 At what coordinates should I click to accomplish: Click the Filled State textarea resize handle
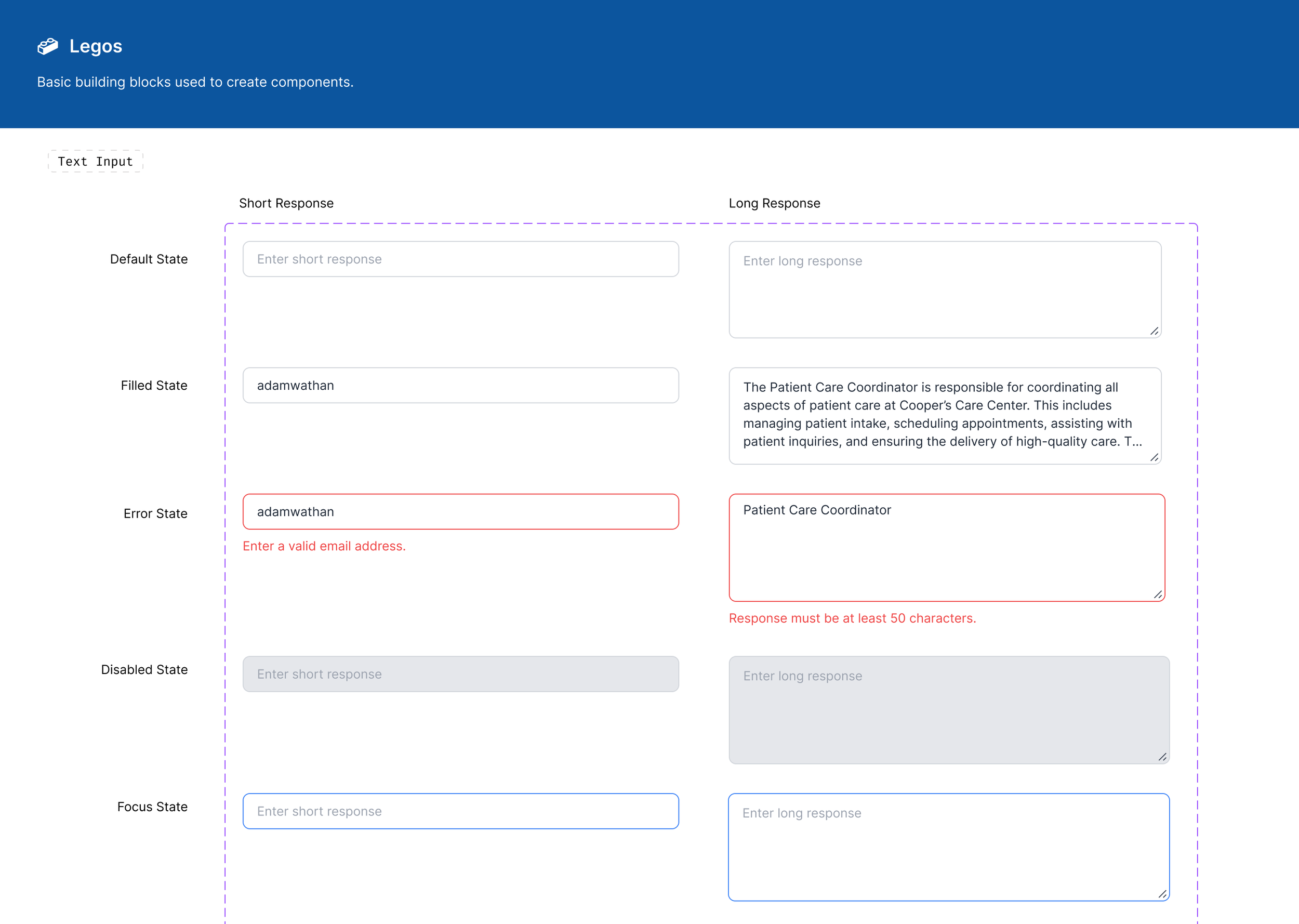[x=1154, y=457]
